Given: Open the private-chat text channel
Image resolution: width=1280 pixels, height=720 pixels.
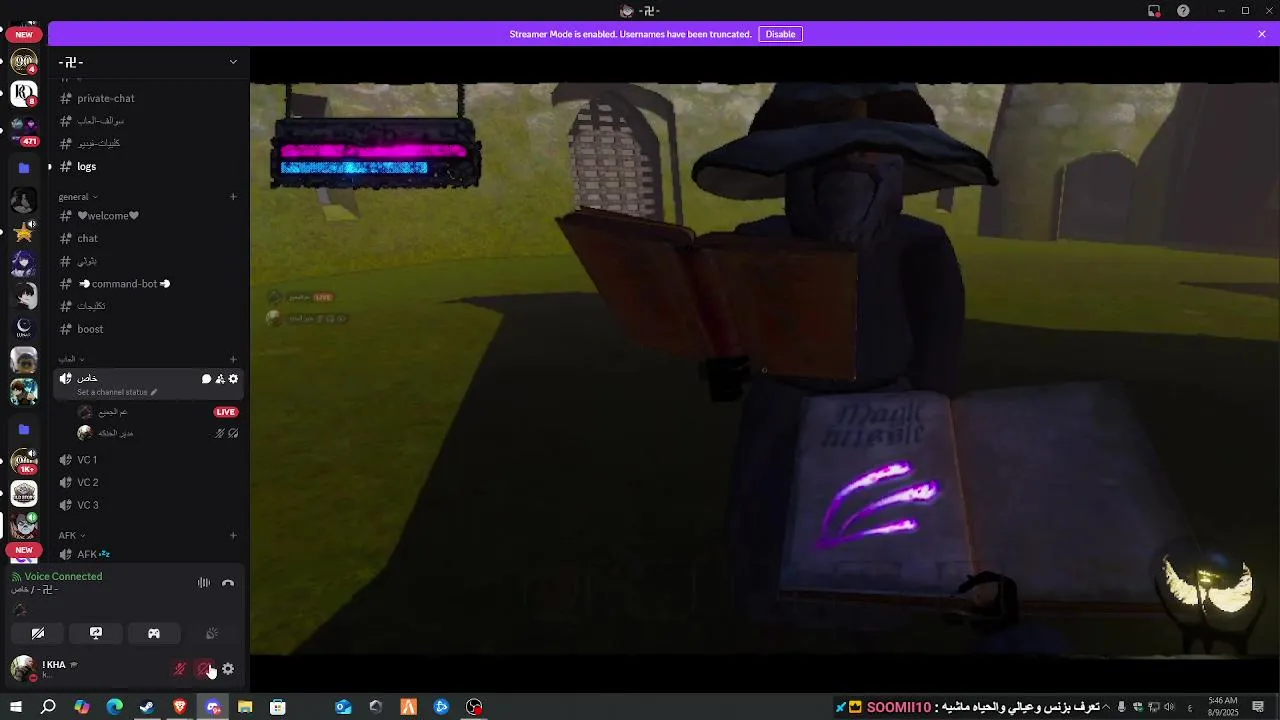Looking at the screenshot, I should (x=150, y=98).
